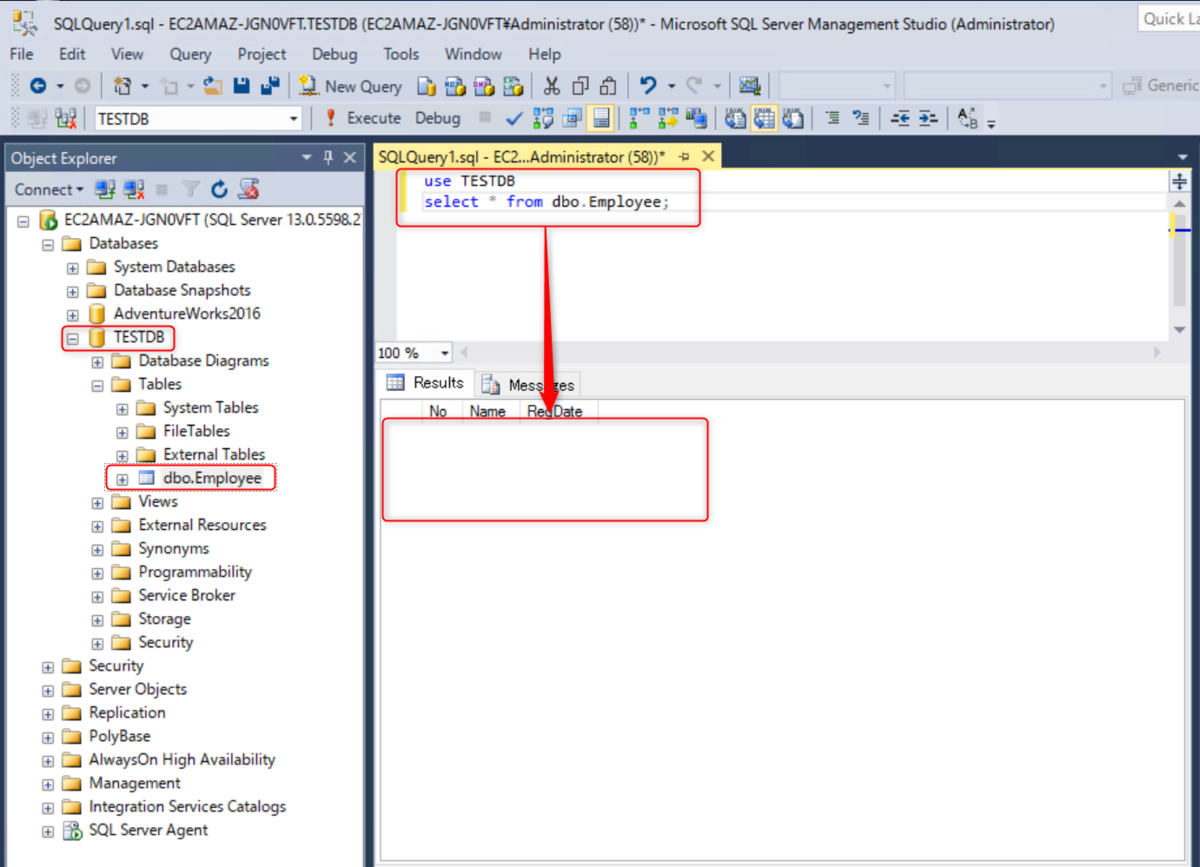The image size is (1200, 867).
Task: Toggle Include Client Statistics icon
Action: (697, 118)
